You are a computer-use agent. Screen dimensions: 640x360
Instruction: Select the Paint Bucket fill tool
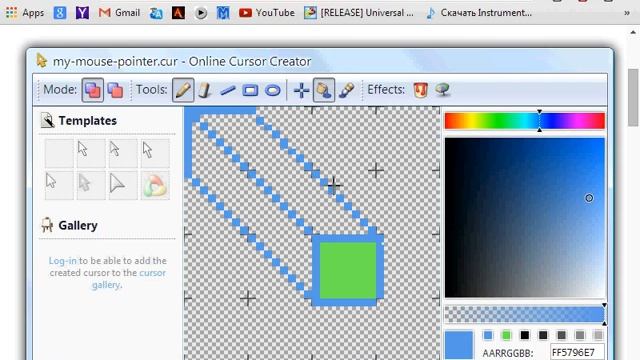(x=324, y=90)
